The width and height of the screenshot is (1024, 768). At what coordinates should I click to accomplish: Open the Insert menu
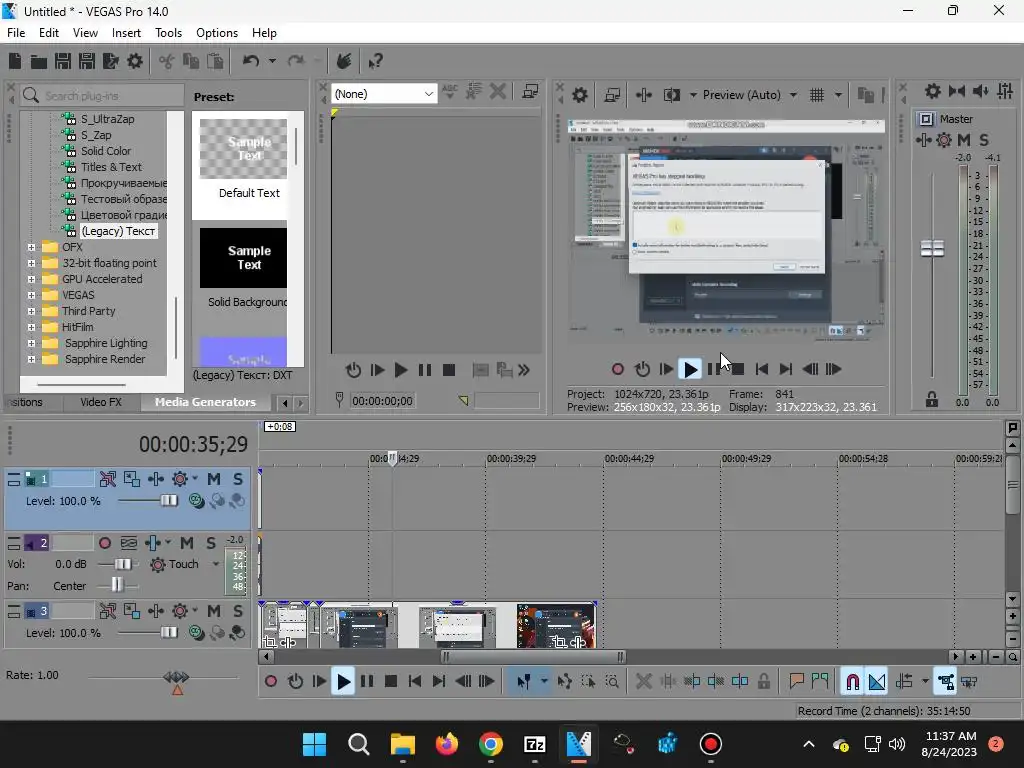126,33
